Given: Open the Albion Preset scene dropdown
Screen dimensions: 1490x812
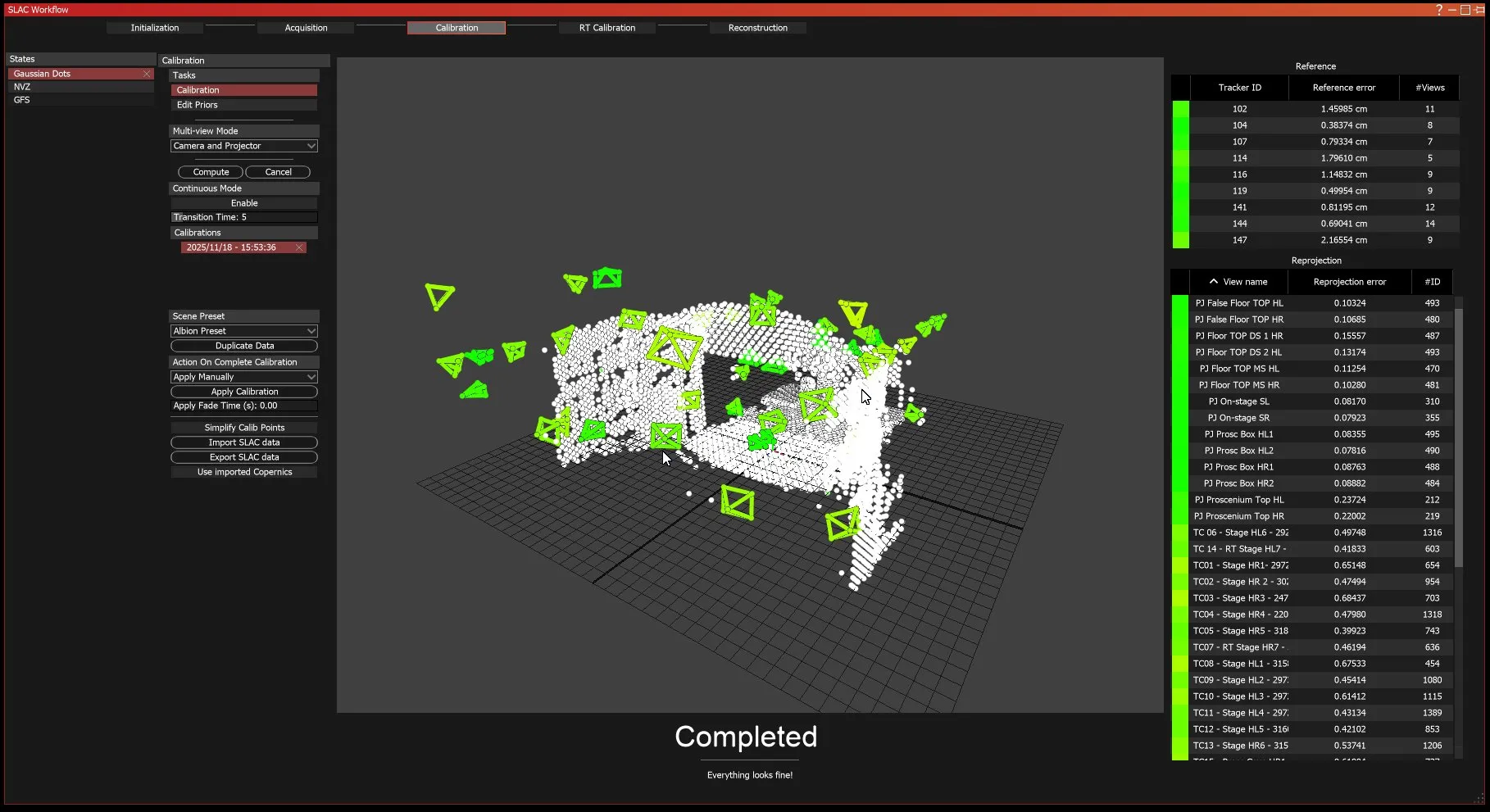Looking at the screenshot, I should pos(243,331).
